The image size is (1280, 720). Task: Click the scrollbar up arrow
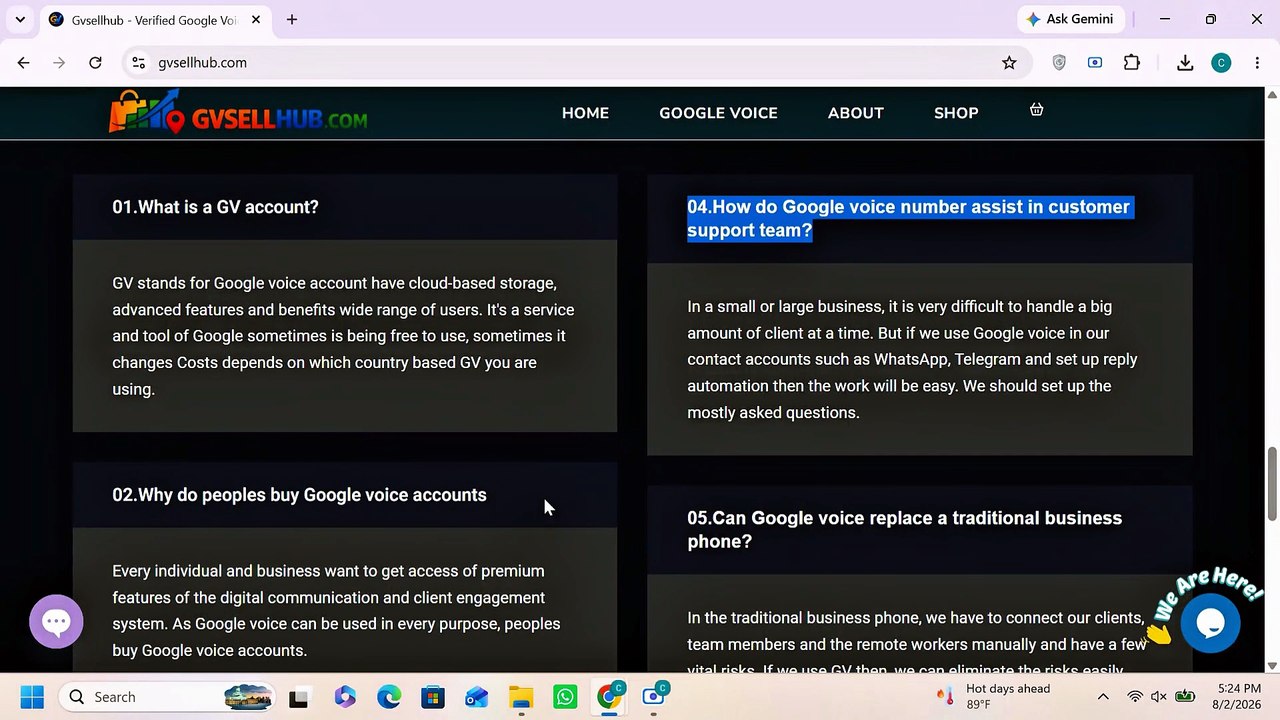(1272, 95)
